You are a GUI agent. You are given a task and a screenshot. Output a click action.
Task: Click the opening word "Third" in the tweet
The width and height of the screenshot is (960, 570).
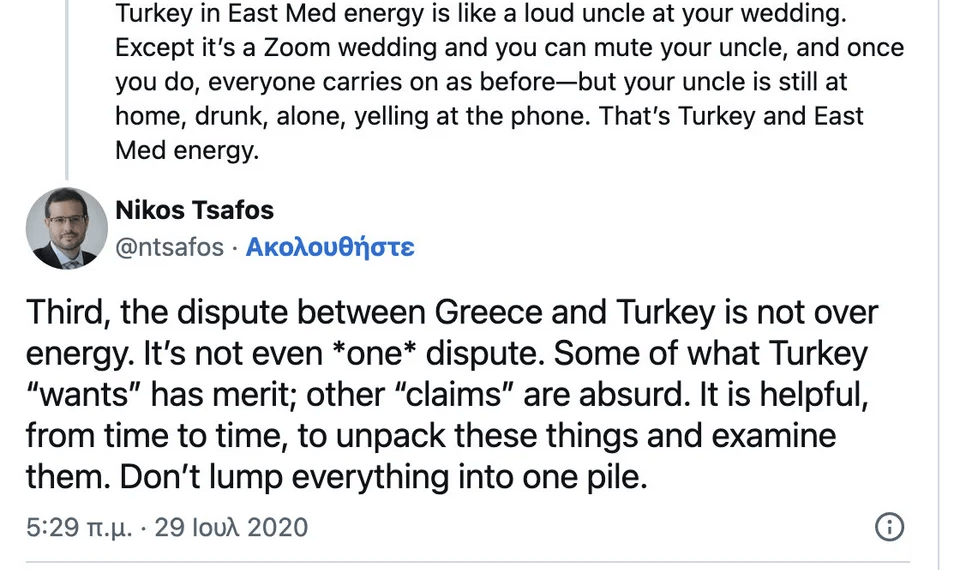tap(68, 312)
